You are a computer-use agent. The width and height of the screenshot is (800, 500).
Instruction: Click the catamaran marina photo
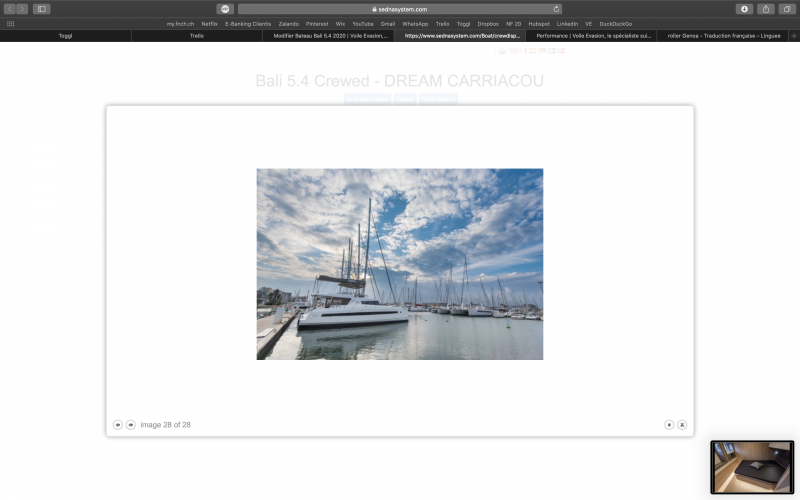399,264
